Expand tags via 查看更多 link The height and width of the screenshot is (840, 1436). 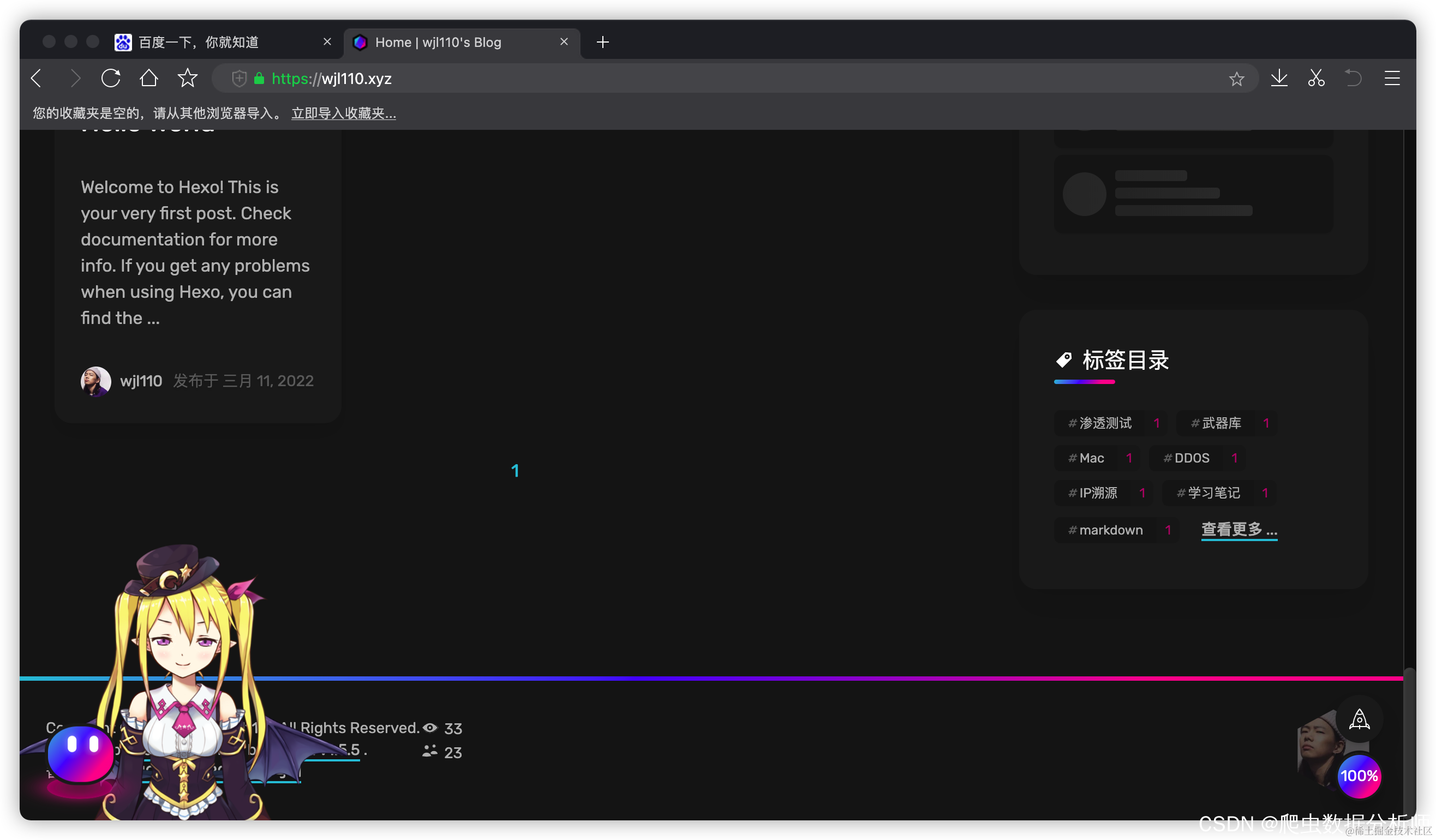(1239, 530)
